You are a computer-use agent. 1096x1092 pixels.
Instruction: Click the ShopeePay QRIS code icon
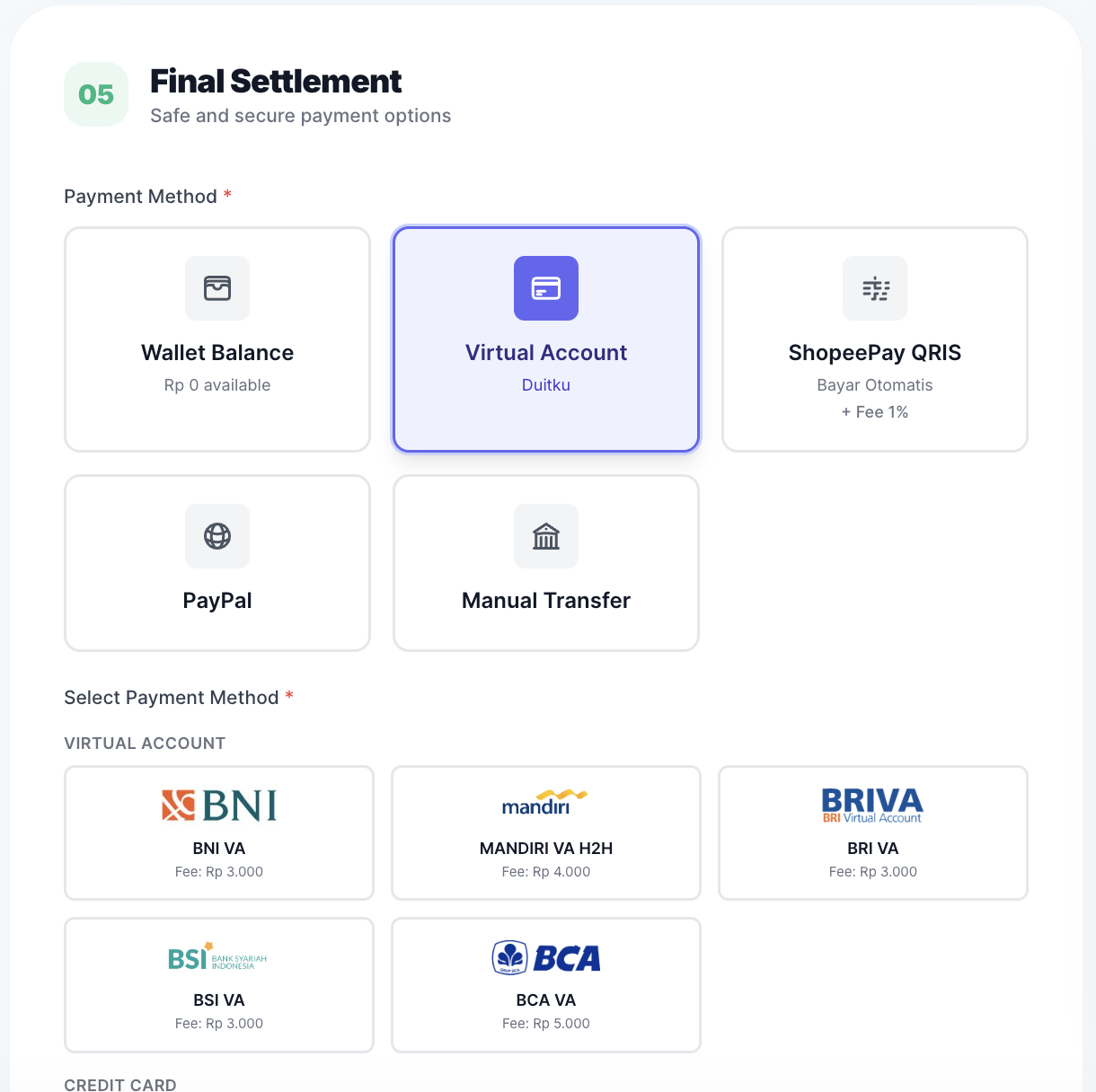875,288
